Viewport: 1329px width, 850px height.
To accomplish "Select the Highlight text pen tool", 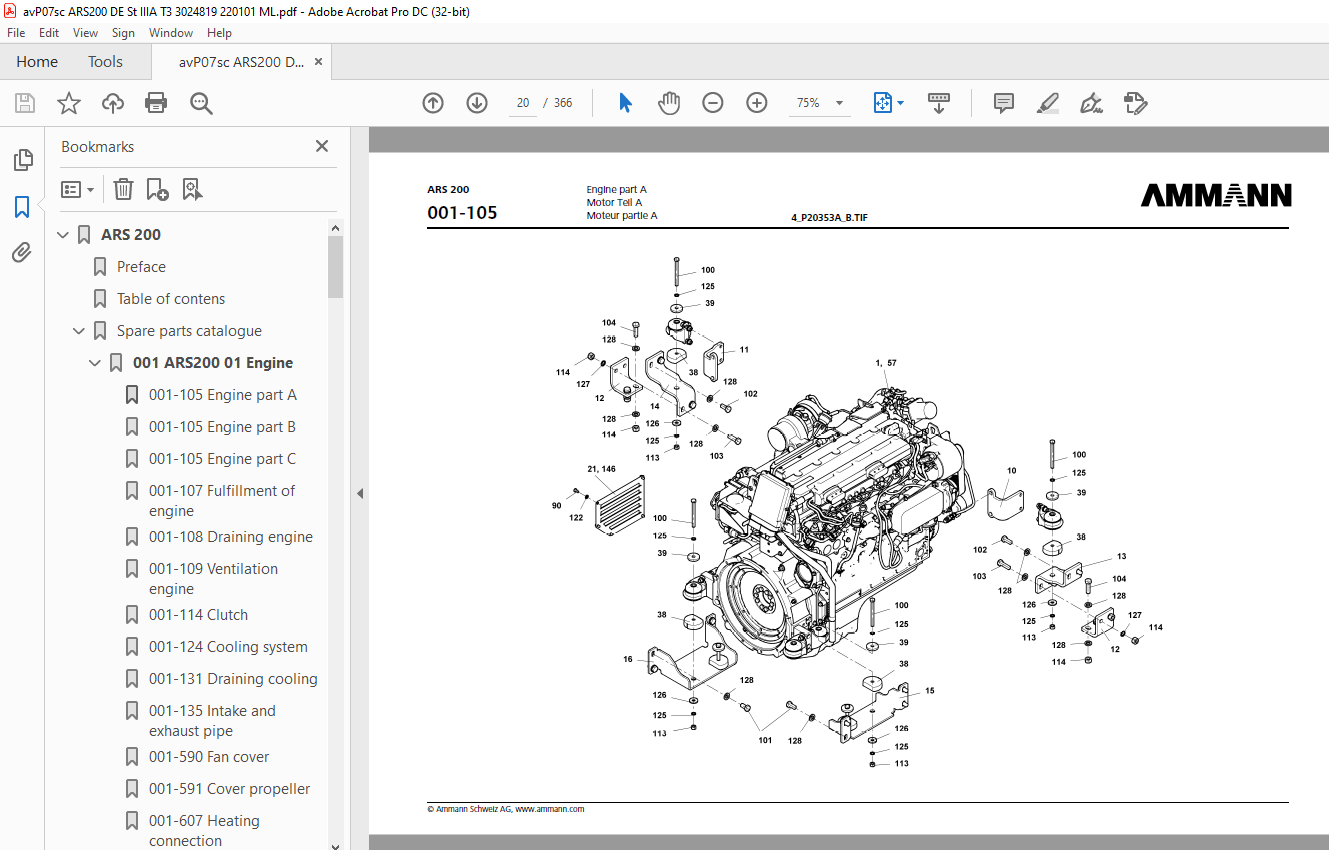I will click(1048, 103).
